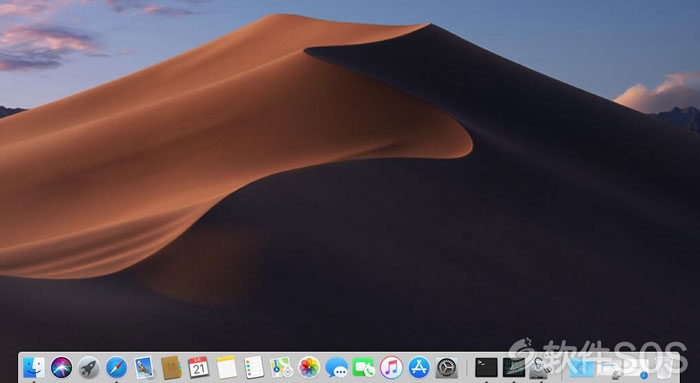Open Terminal in the Dock
700x383 pixels.
point(486,367)
